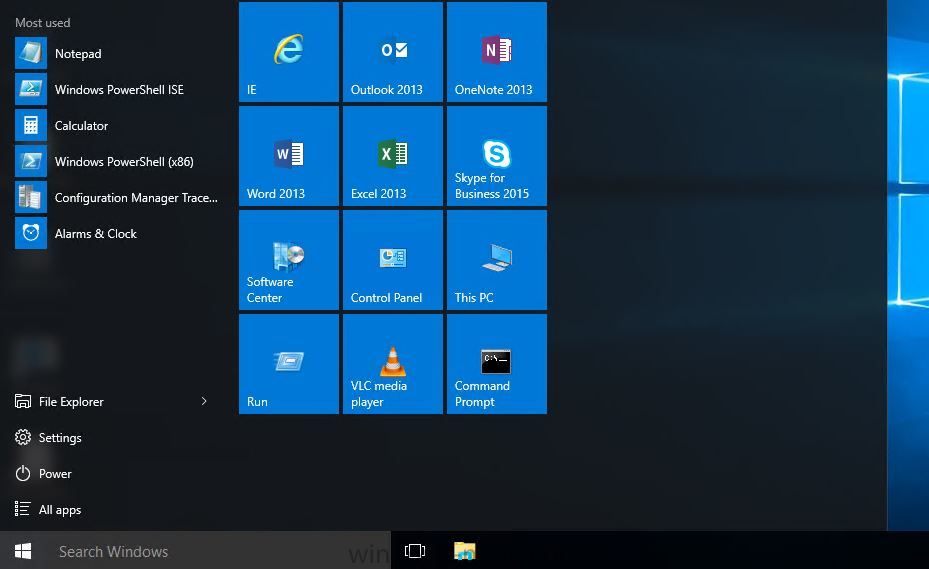Show All apps list
This screenshot has width=929, height=569.
click(48, 510)
